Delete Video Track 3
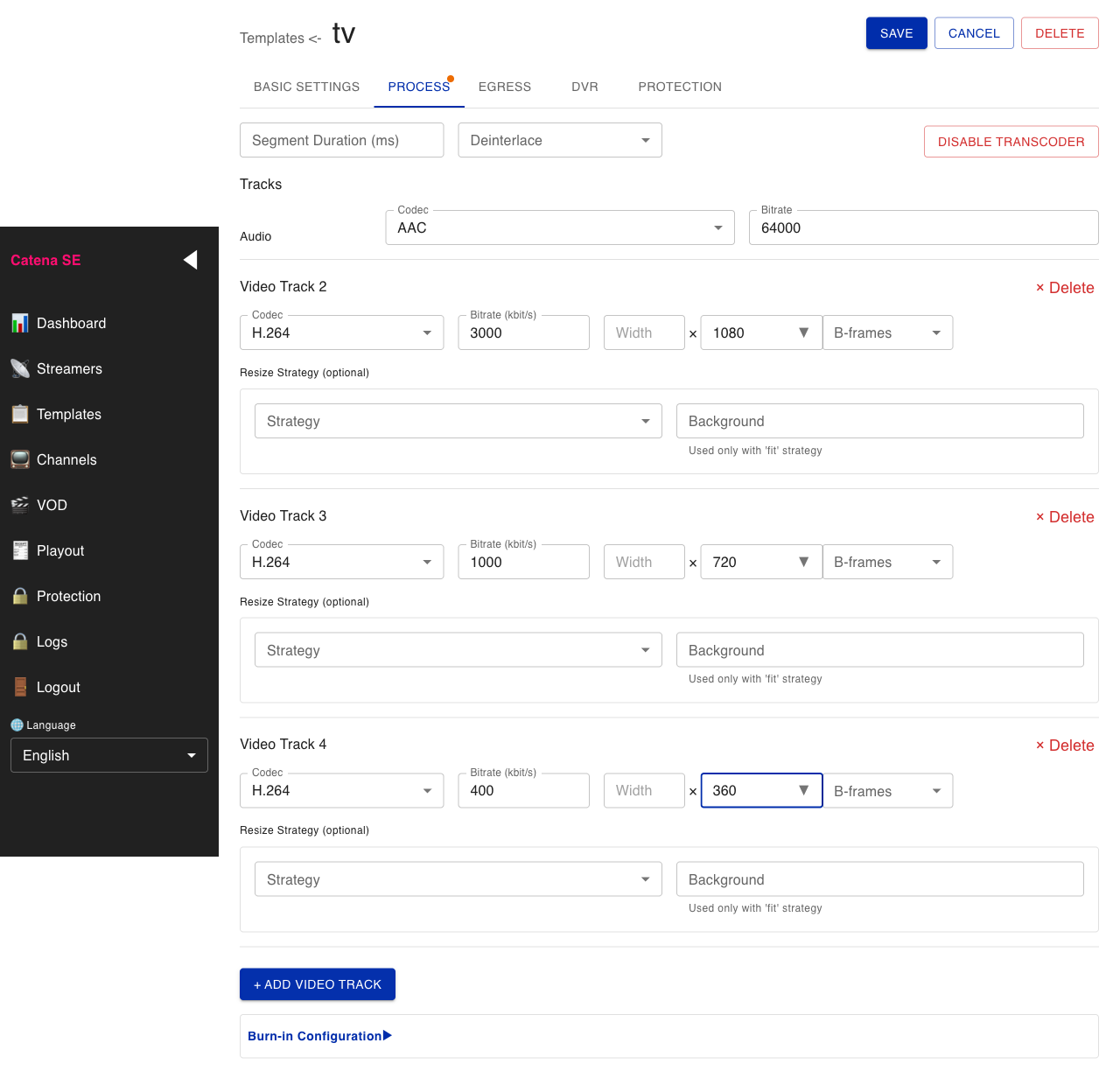 point(1064,517)
